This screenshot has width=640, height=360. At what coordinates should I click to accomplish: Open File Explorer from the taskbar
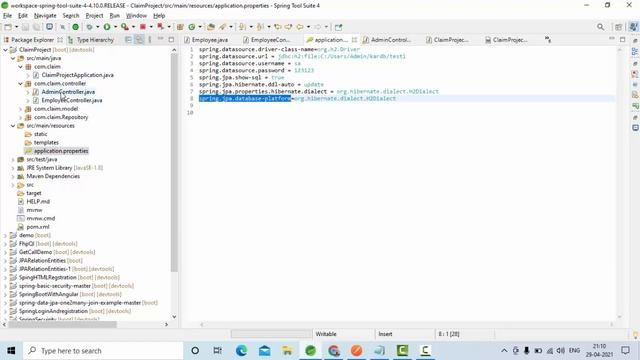287,350
